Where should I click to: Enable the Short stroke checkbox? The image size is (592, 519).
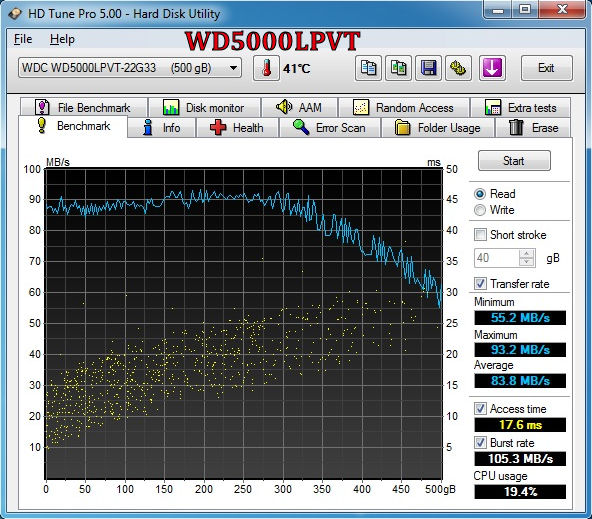point(480,235)
